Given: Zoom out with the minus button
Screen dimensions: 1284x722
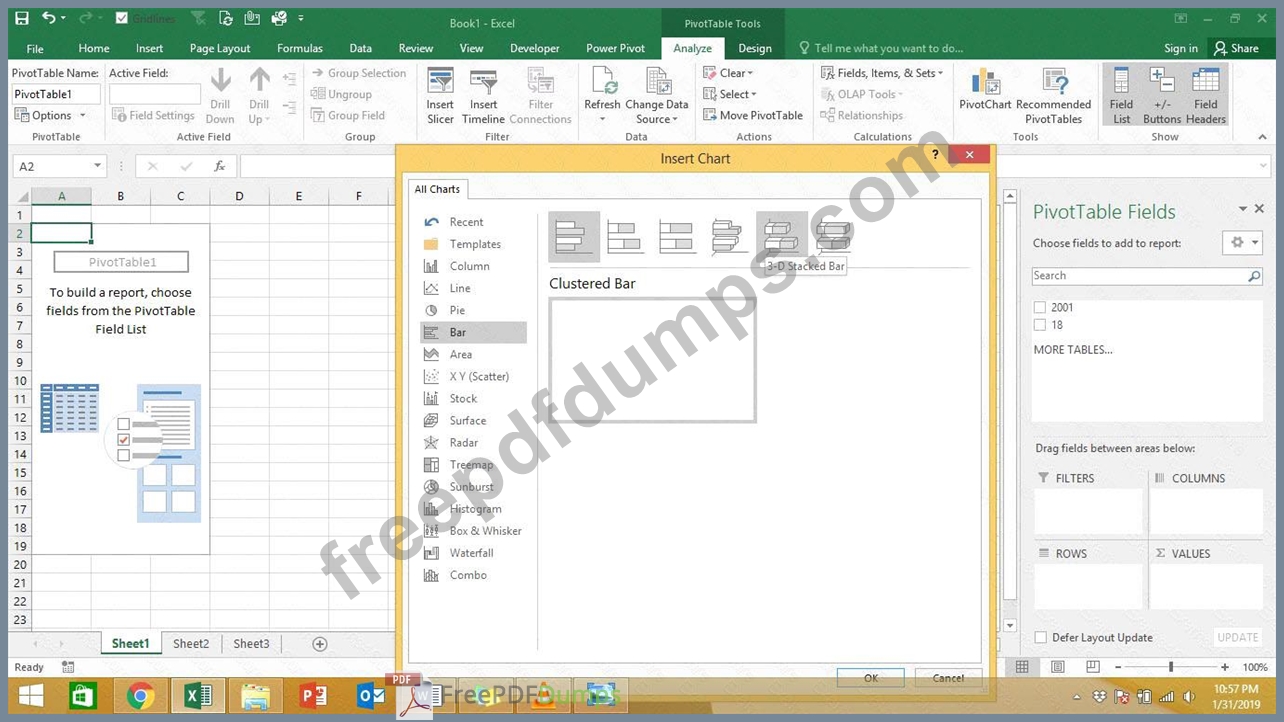Looking at the screenshot, I should [x=1118, y=667].
